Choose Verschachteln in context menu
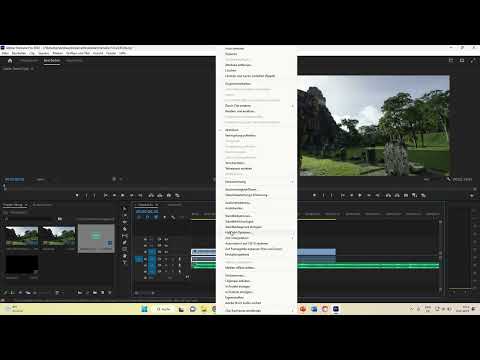 point(256,163)
